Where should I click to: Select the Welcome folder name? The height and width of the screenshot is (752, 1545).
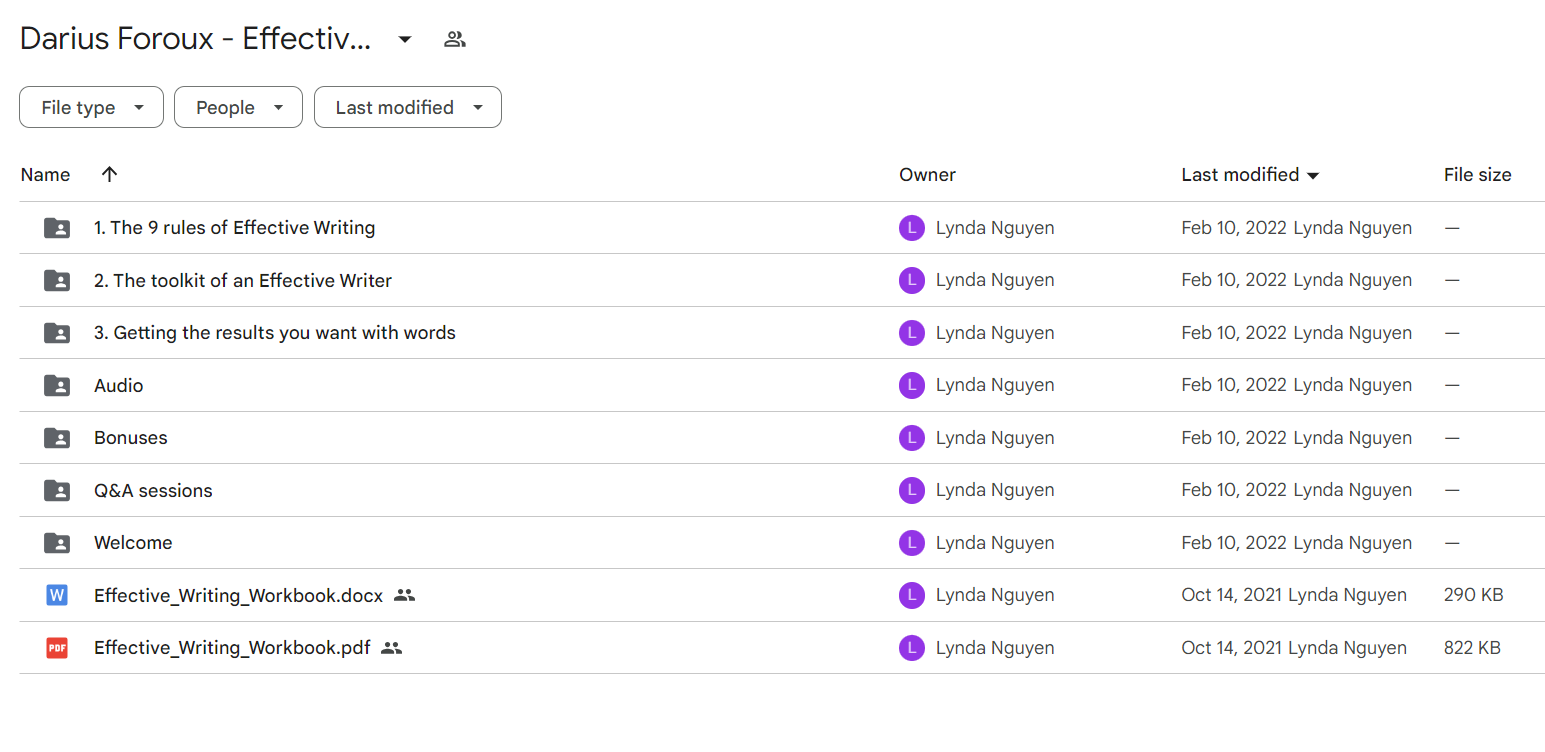[133, 543]
